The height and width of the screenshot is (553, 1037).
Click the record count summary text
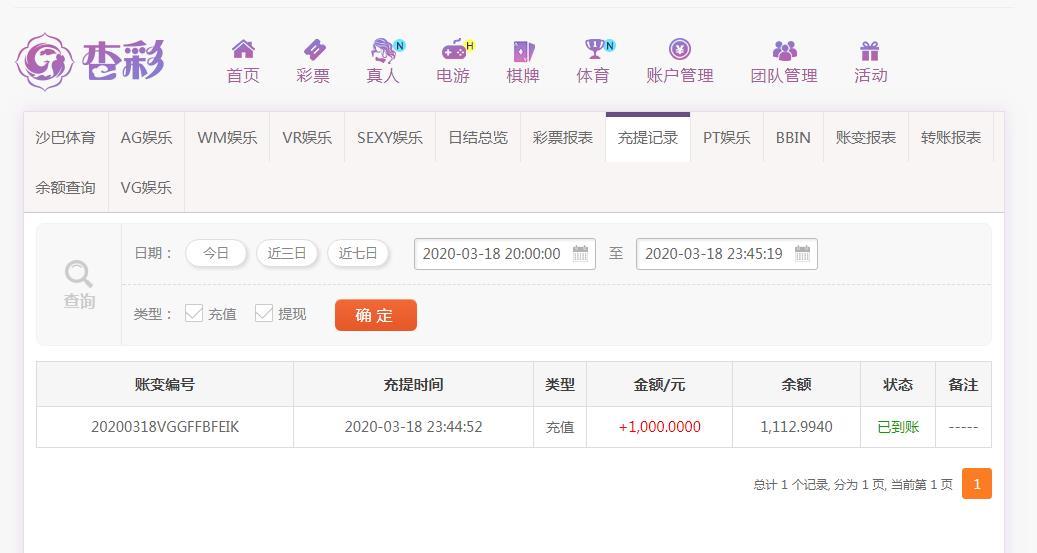(x=852, y=485)
